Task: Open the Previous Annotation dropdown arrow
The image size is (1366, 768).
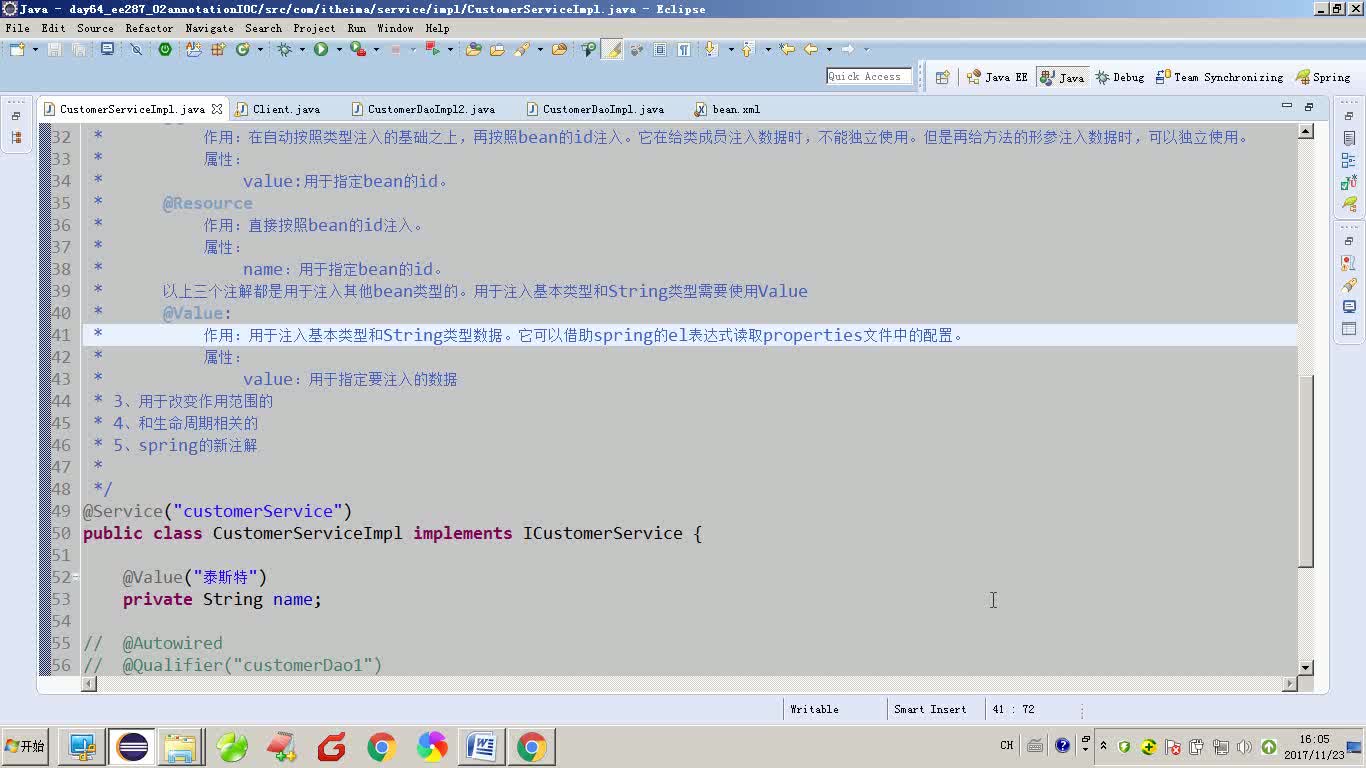Action: click(x=768, y=49)
